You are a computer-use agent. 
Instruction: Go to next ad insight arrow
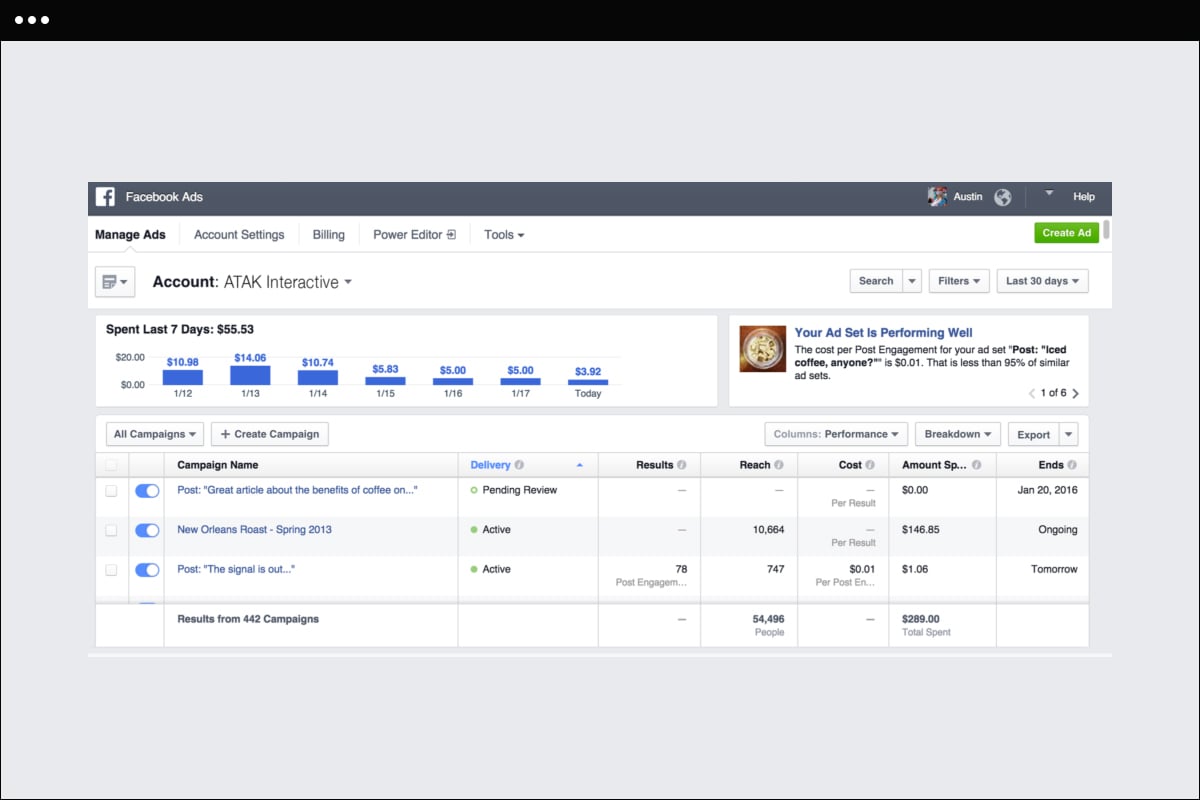pyautogui.click(x=1076, y=393)
